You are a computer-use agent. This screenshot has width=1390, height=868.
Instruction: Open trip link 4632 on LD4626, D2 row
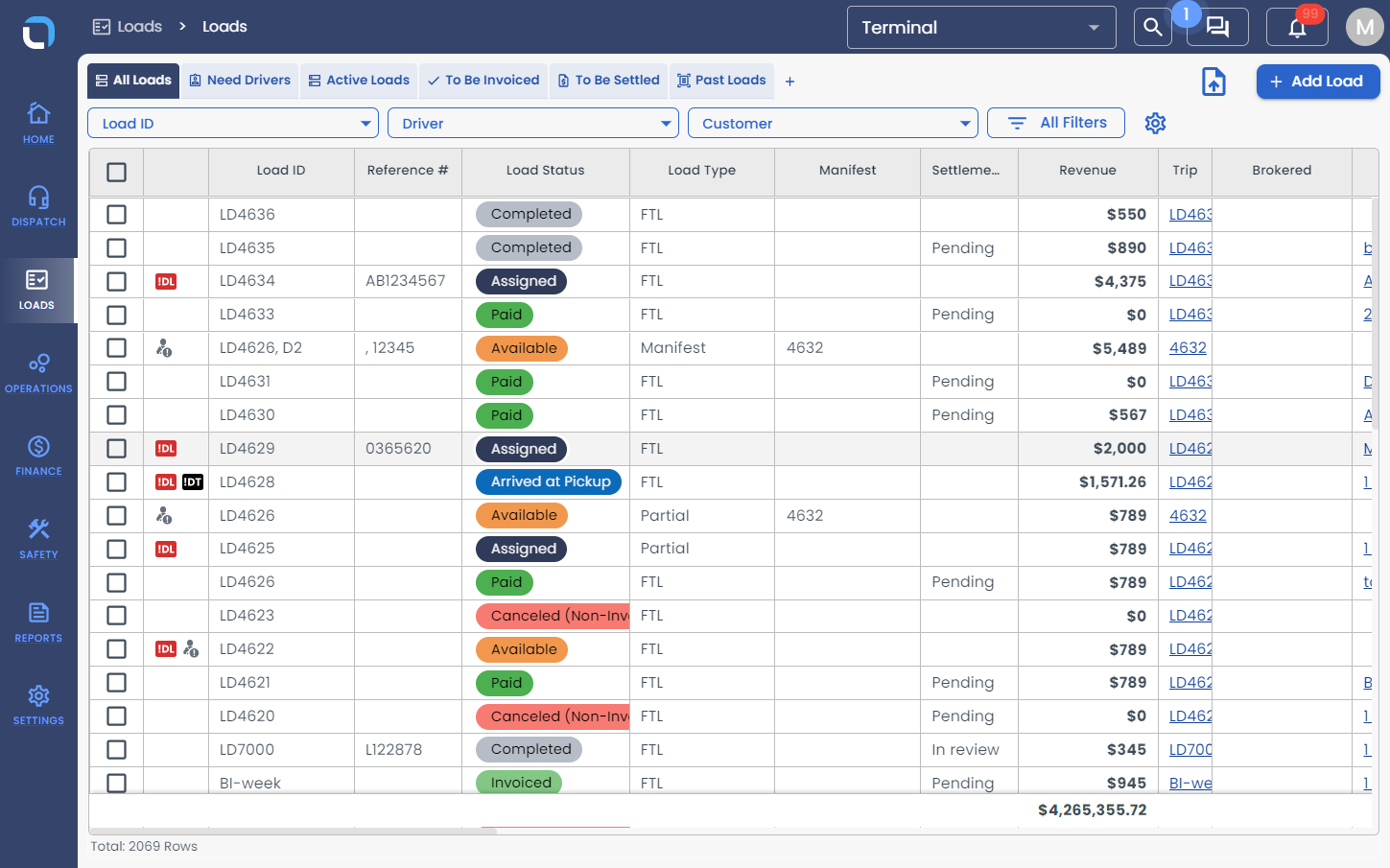tap(1188, 348)
